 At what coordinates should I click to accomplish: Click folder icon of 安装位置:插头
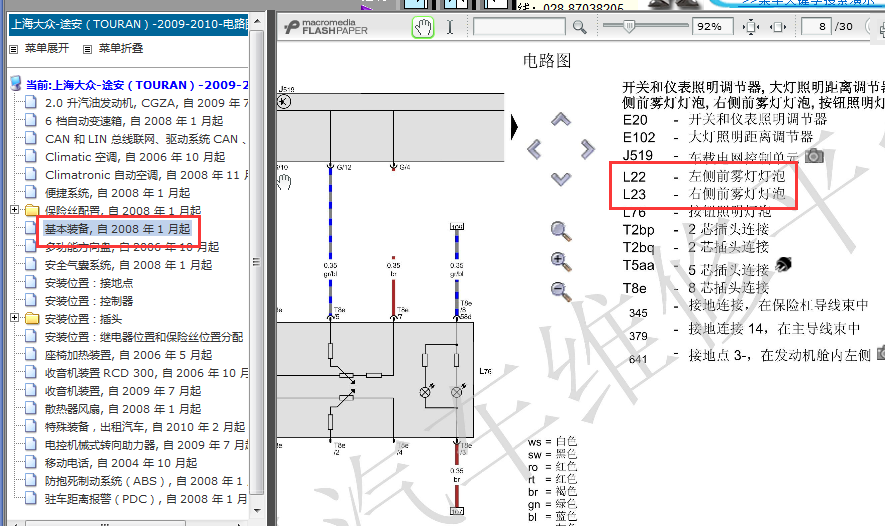point(32,319)
